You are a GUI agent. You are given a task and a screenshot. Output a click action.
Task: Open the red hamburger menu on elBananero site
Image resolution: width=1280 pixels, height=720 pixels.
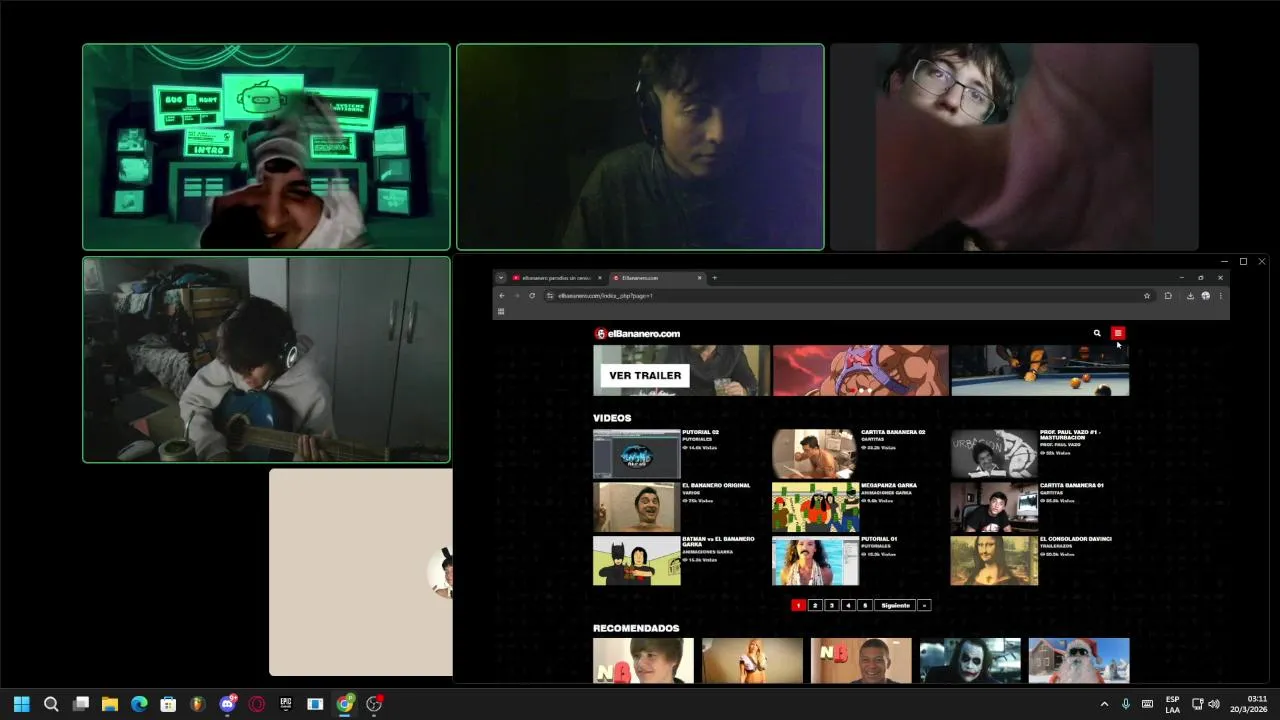click(x=1118, y=333)
